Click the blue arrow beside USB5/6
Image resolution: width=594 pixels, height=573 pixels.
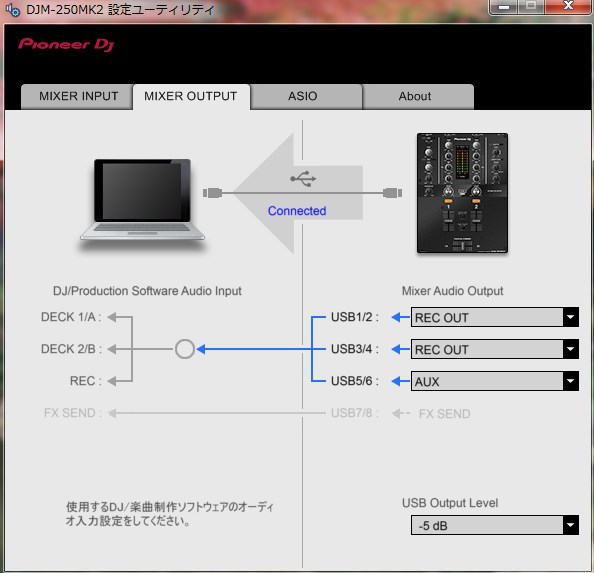coord(400,381)
